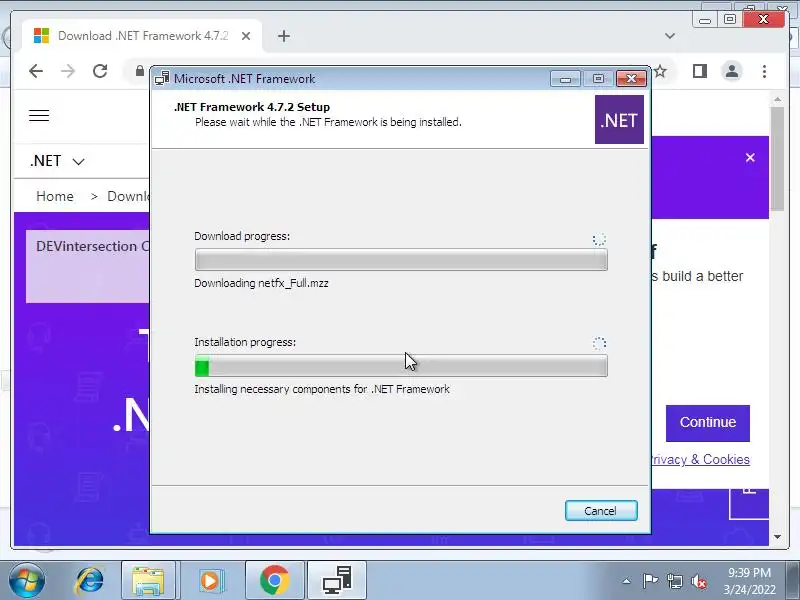Reload the page in Chrome
This screenshot has height=600, width=800.
(x=100, y=71)
